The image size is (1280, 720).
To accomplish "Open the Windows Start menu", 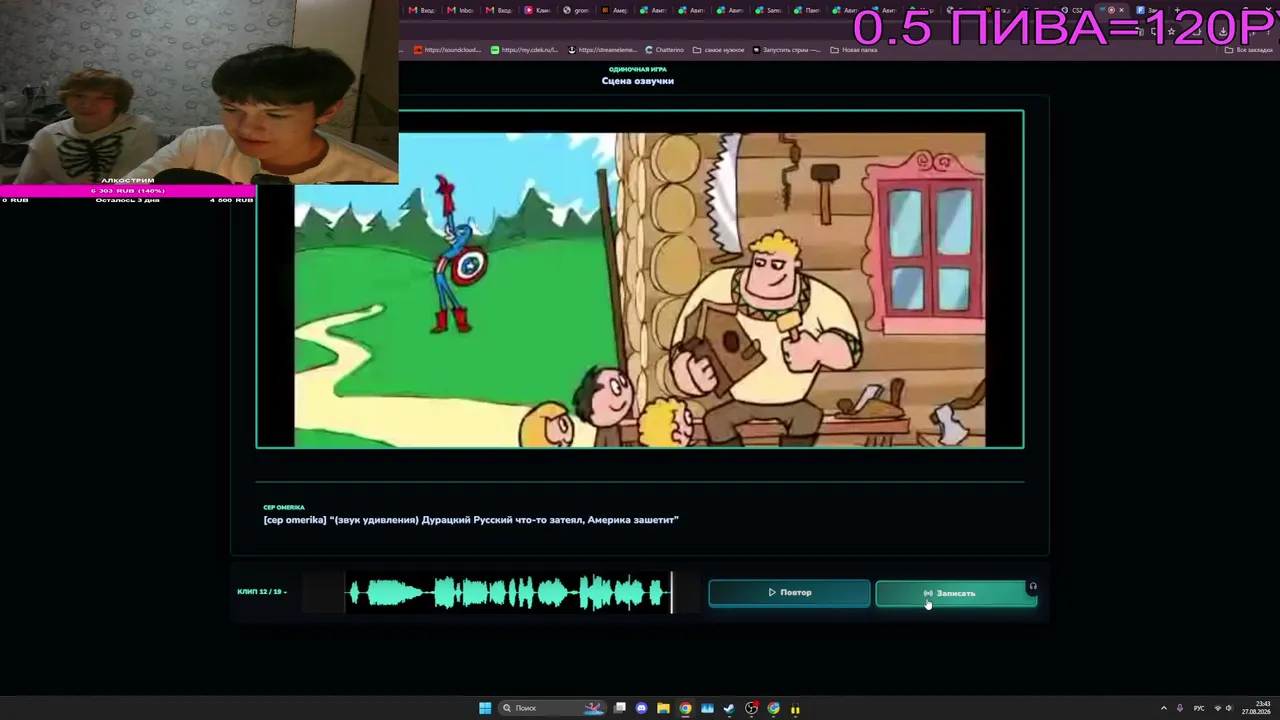I will coord(485,708).
